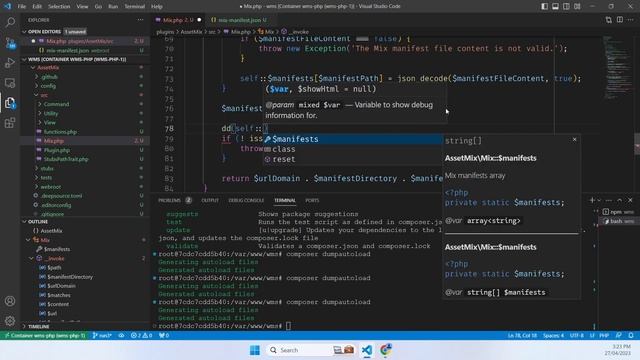Open the Run and Debug view
The height and width of the screenshot is (360, 640).
pyautogui.click(x=10, y=62)
